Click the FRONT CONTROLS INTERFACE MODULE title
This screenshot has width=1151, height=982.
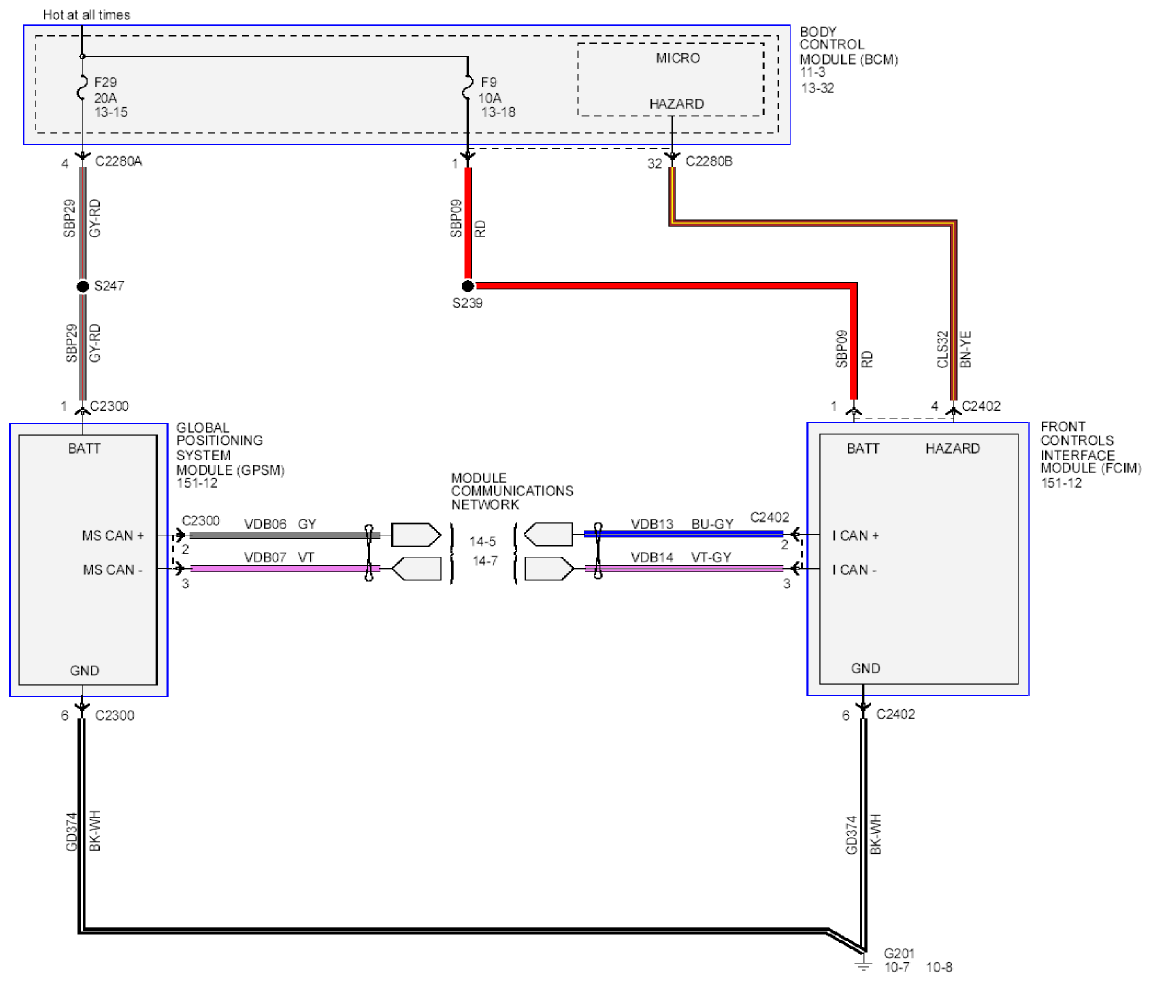click(x=1090, y=448)
